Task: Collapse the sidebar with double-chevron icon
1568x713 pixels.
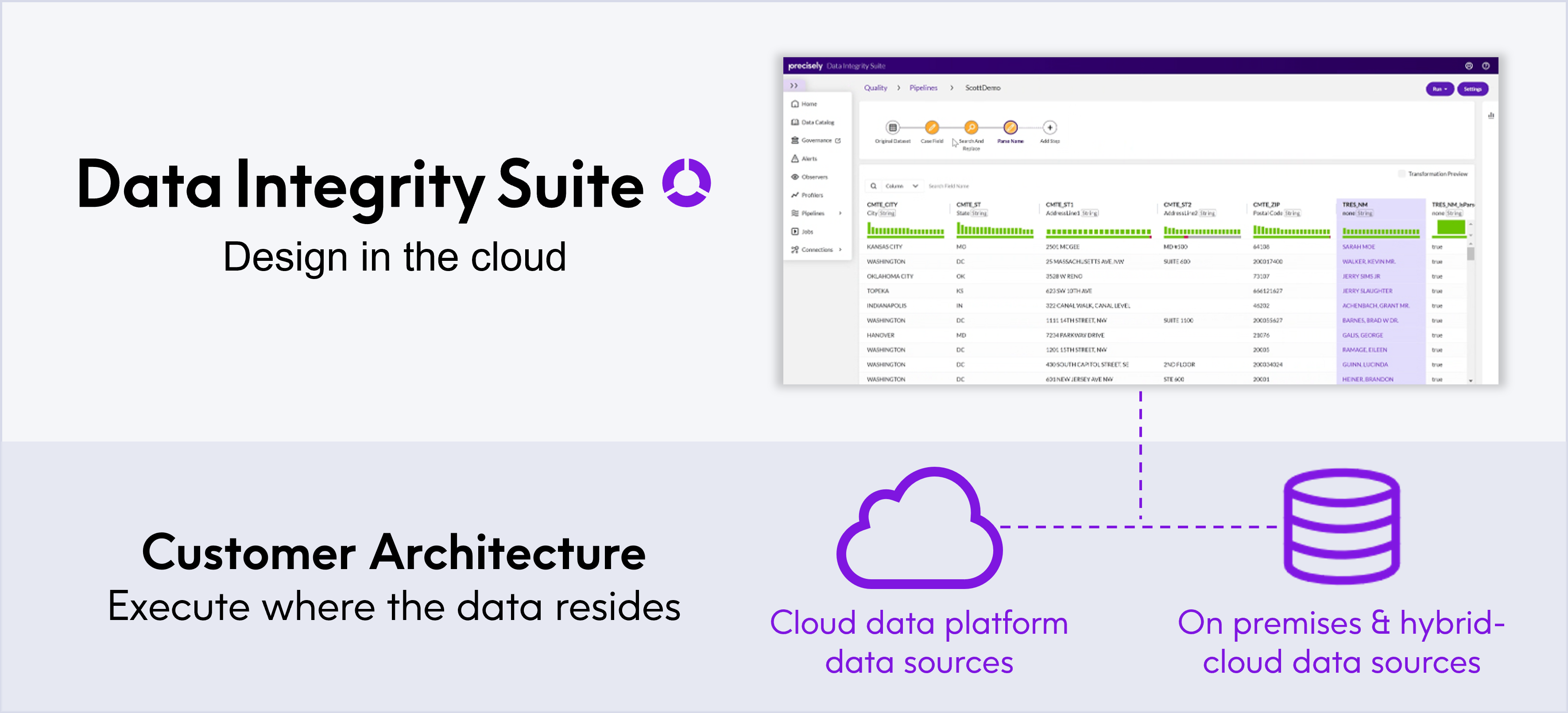Action: tap(794, 86)
